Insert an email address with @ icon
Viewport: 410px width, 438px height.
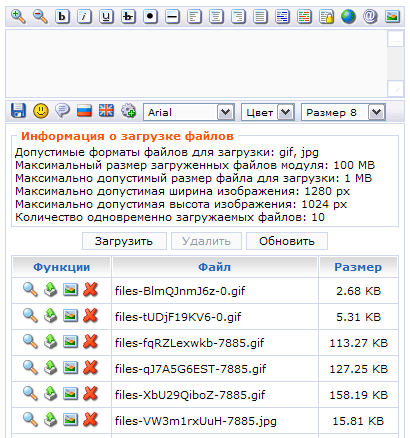370,16
